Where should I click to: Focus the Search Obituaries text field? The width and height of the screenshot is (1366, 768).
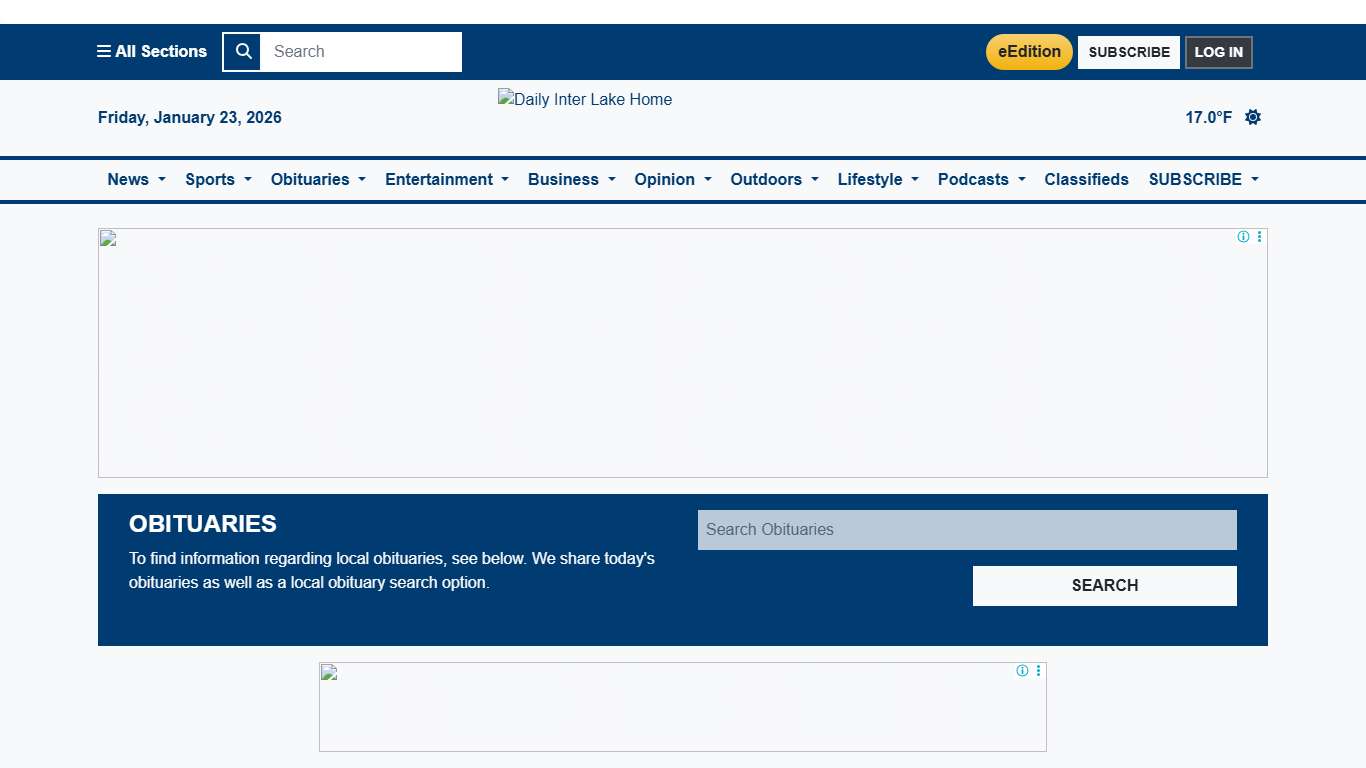tap(966, 530)
